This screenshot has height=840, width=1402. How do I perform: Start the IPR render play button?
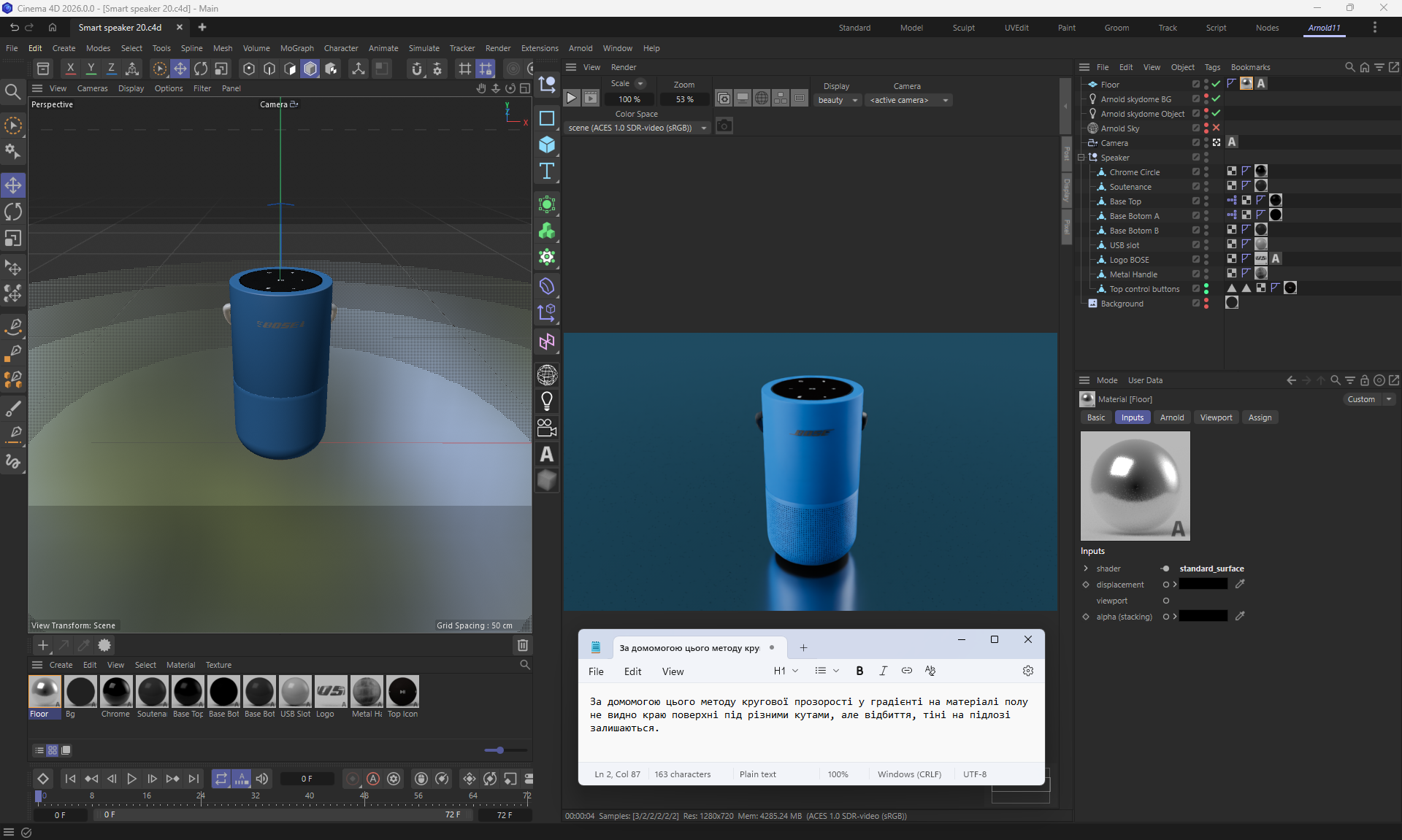572,99
